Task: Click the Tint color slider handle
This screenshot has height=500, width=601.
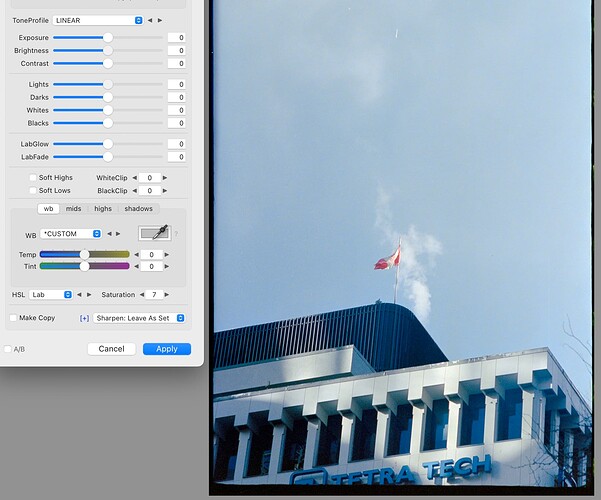Action: pos(85,266)
